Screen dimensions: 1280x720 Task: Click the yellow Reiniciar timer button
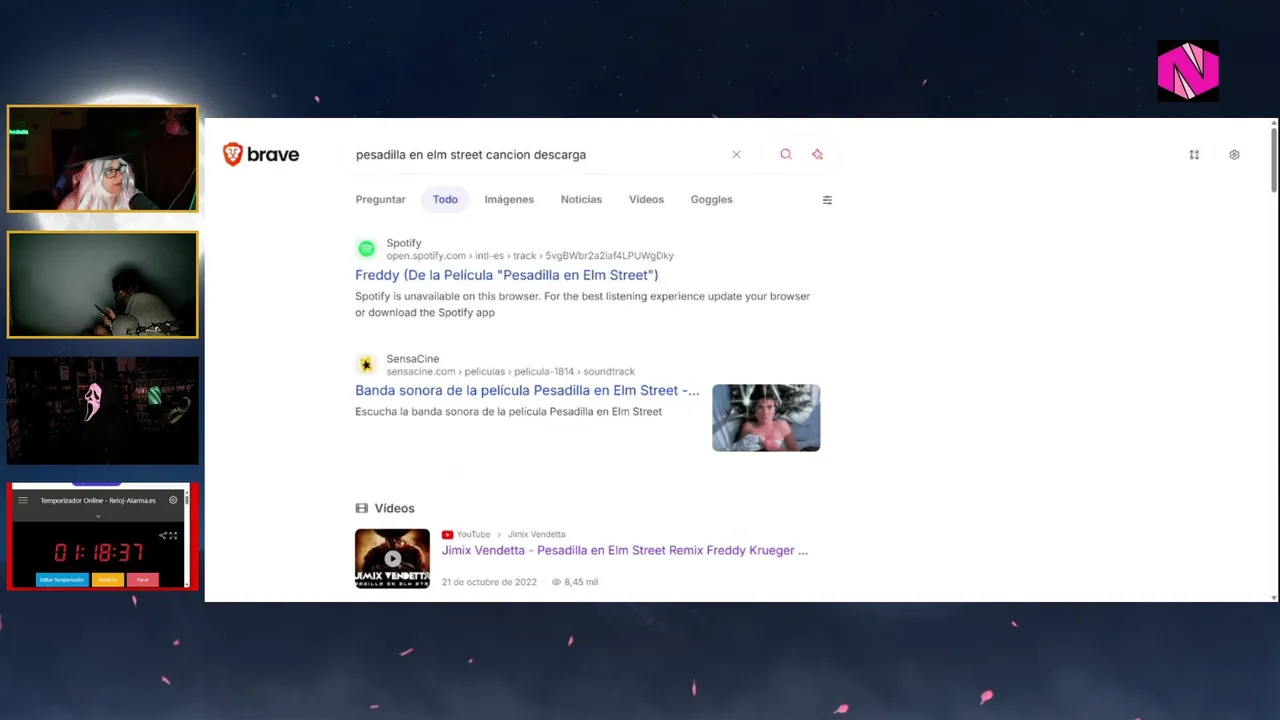point(107,579)
